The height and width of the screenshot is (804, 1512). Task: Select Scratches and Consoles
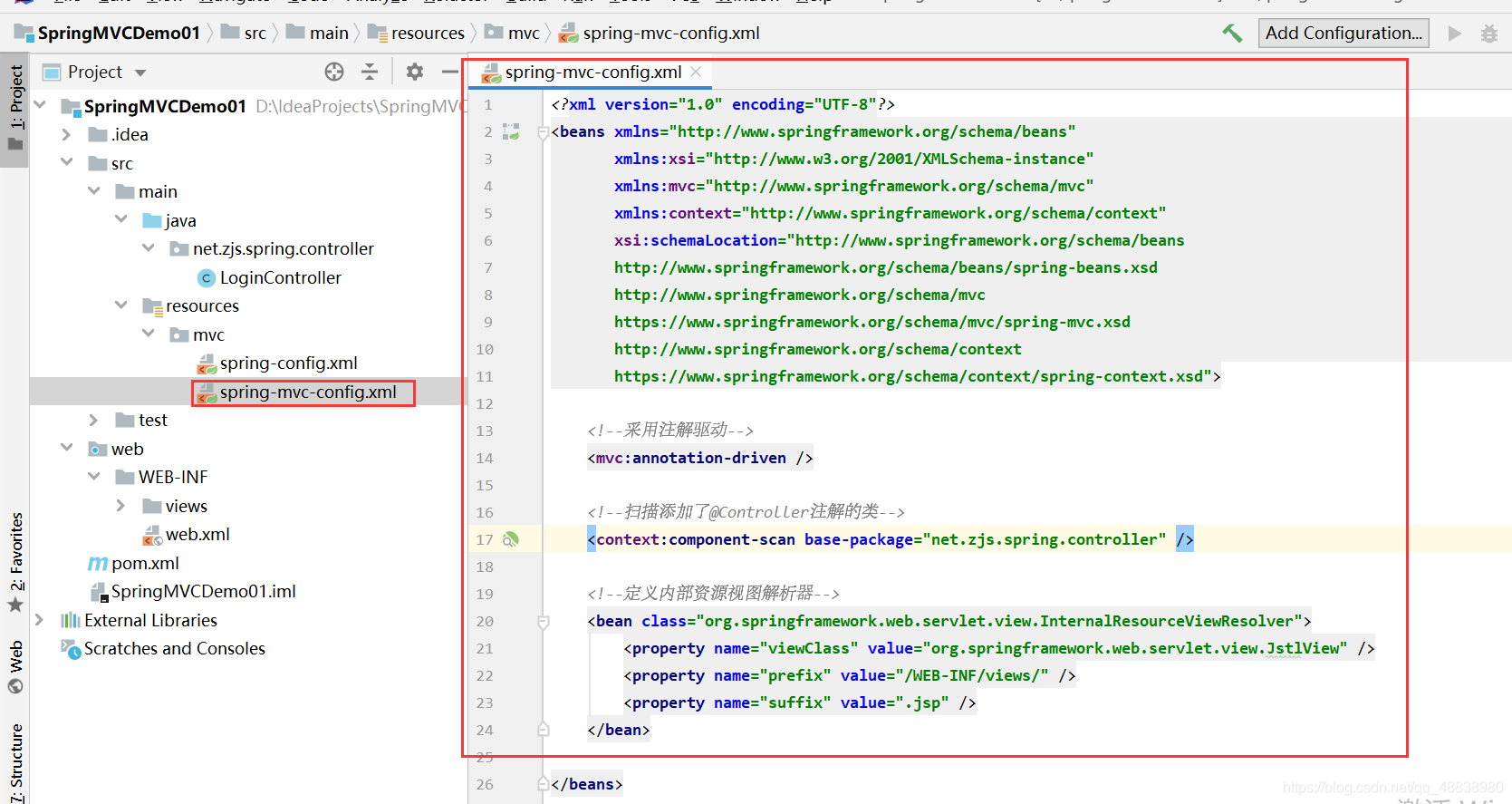pyautogui.click(x=175, y=649)
